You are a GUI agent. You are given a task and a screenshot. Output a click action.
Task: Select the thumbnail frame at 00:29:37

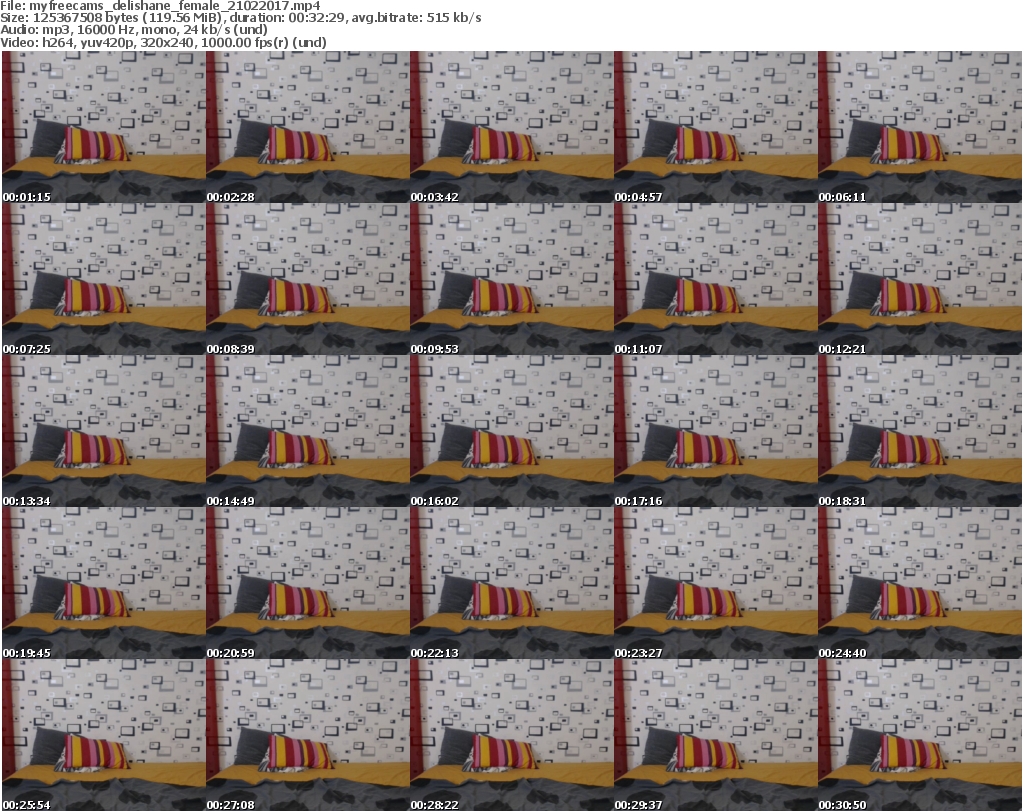(716, 735)
